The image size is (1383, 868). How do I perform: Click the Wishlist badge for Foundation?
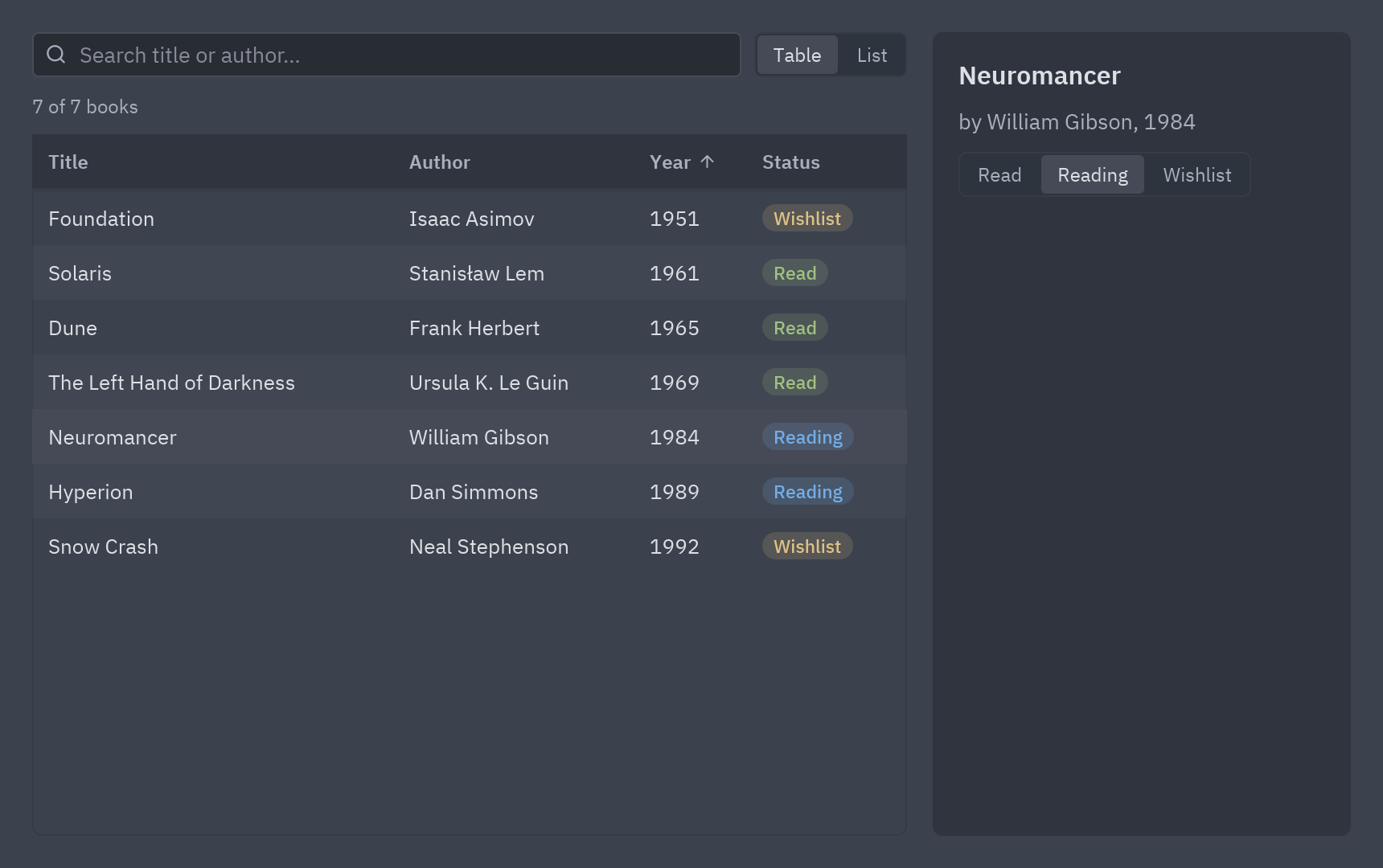pos(807,219)
